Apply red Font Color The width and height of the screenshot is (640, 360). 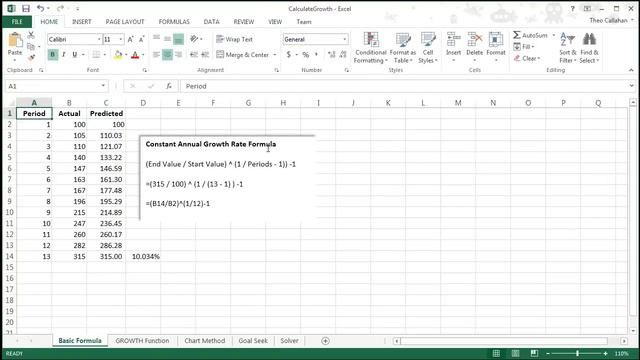point(135,54)
